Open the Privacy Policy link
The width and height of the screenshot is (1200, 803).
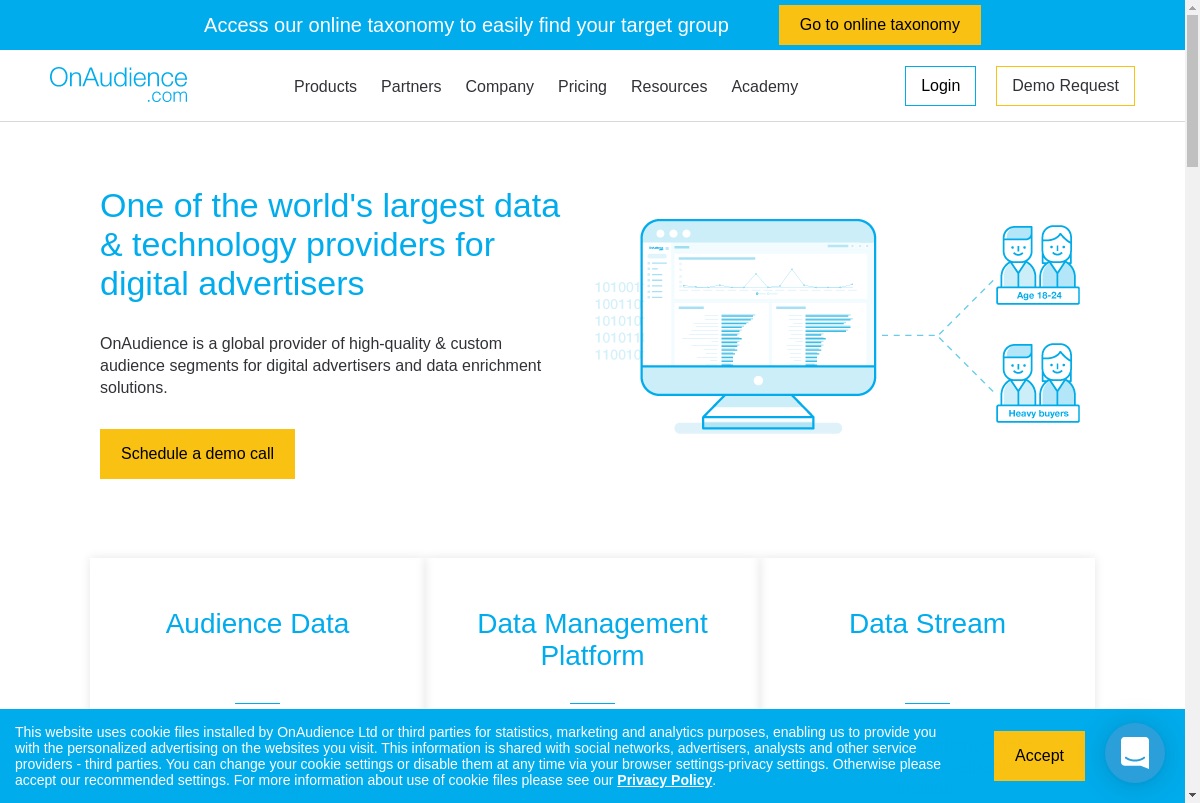[664, 780]
